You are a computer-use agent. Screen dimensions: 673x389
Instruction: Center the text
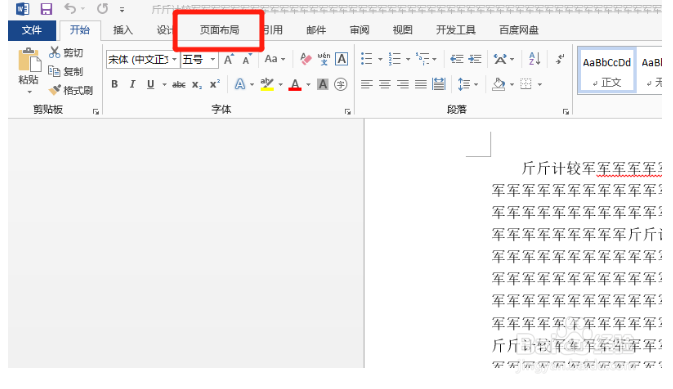click(385, 84)
